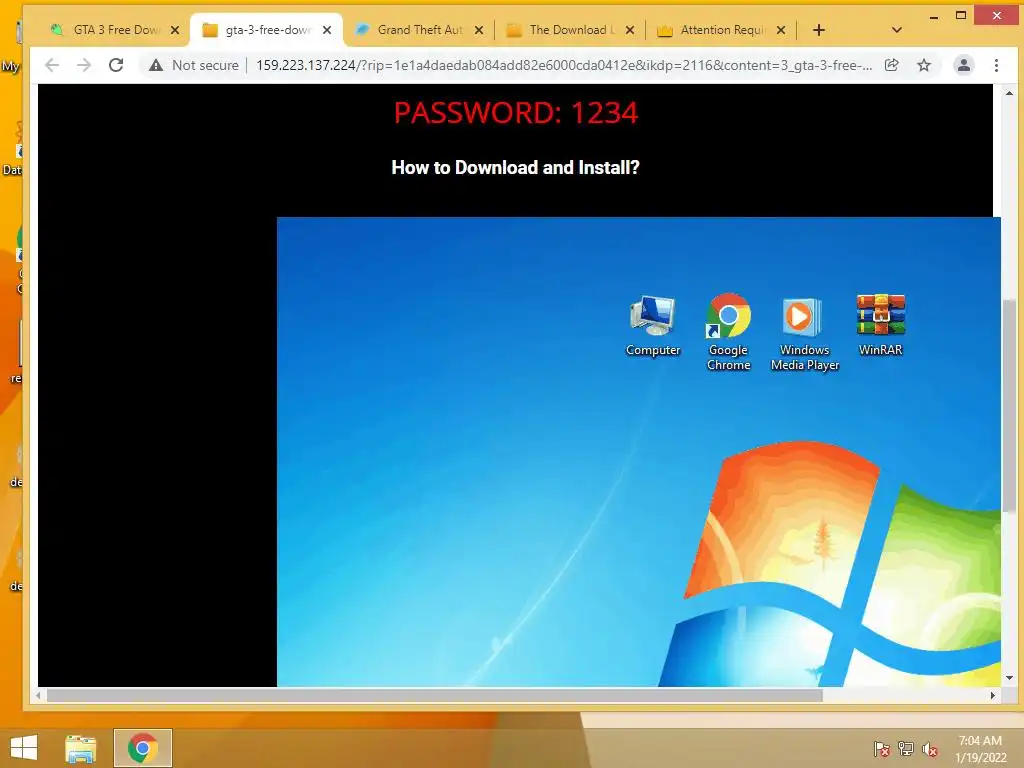1024x768 pixels.
Task: Bookmark this page with the star
Action: point(923,65)
